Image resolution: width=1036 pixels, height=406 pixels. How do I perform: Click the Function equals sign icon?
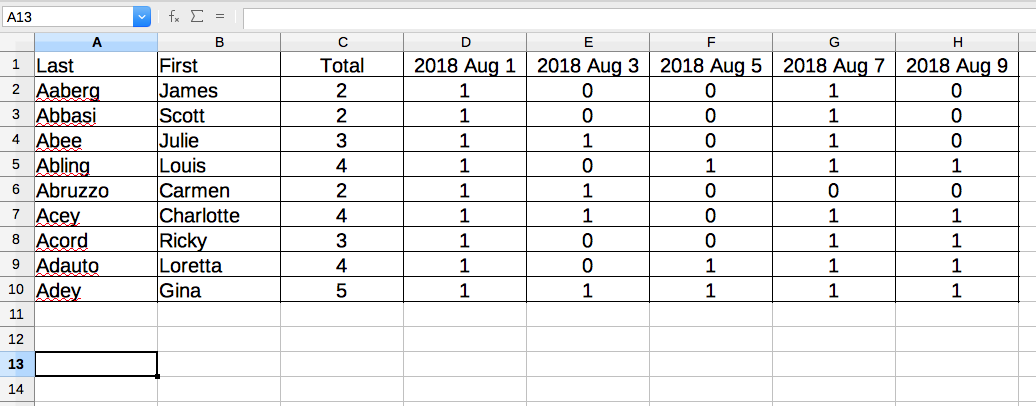click(220, 17)
